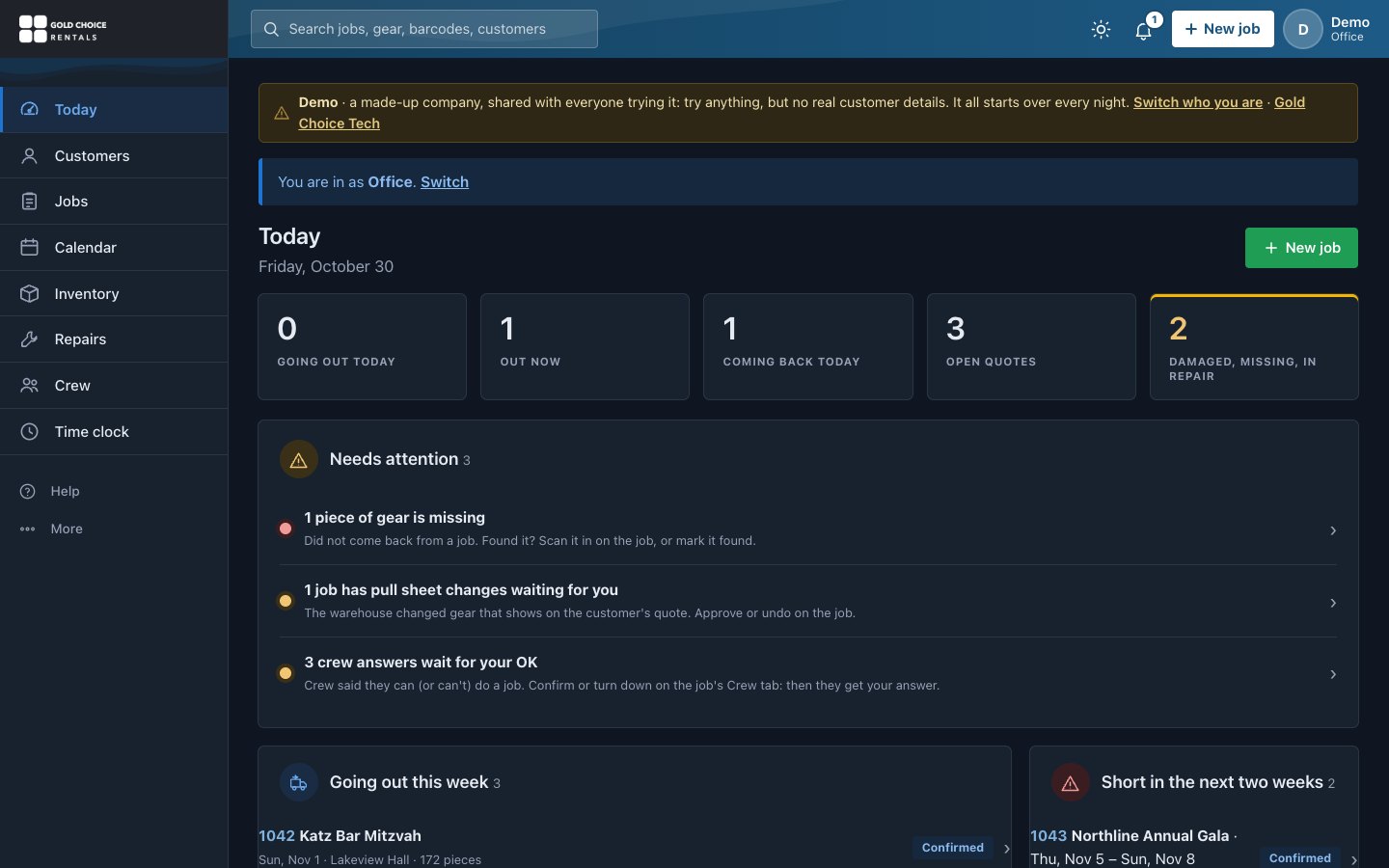The height and width of the screenshot is (868, 1389).
Task: Open Katz Bar Mitzvah row chevron
Action: (x=1006, y=848)
